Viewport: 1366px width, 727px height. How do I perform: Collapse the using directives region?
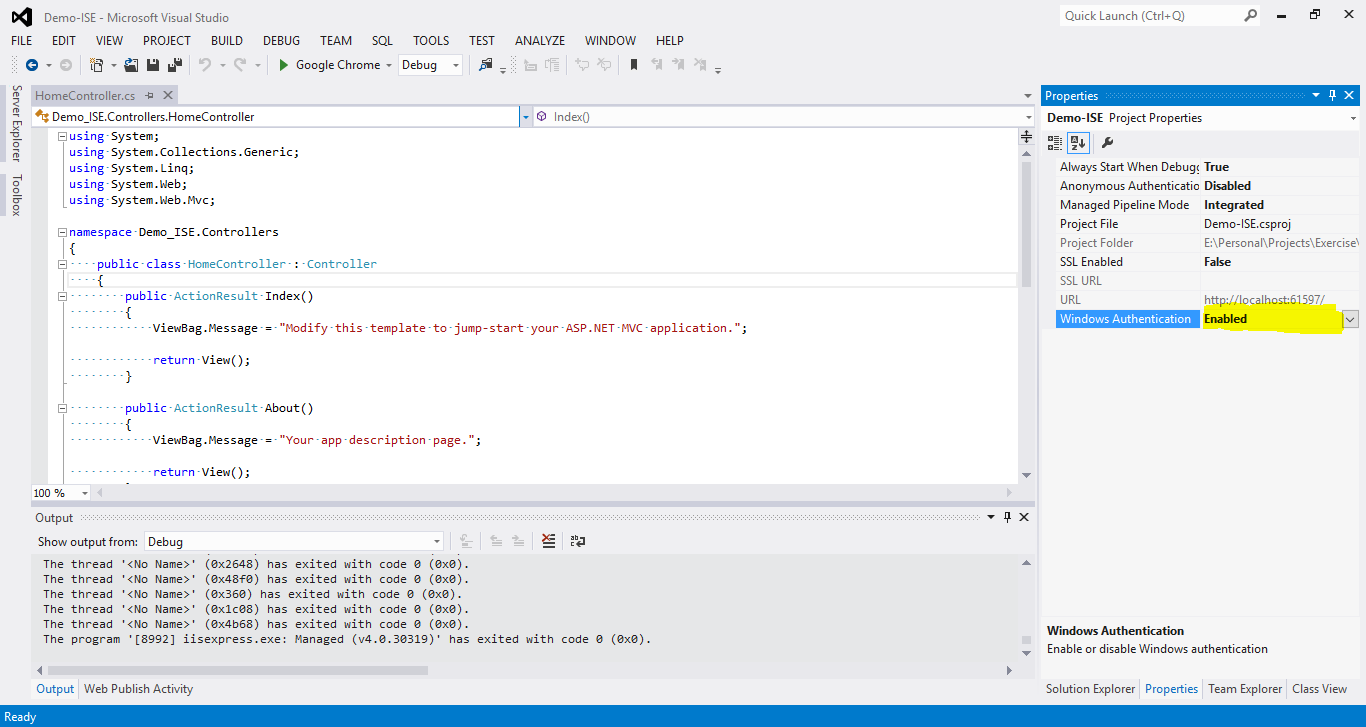62,136
